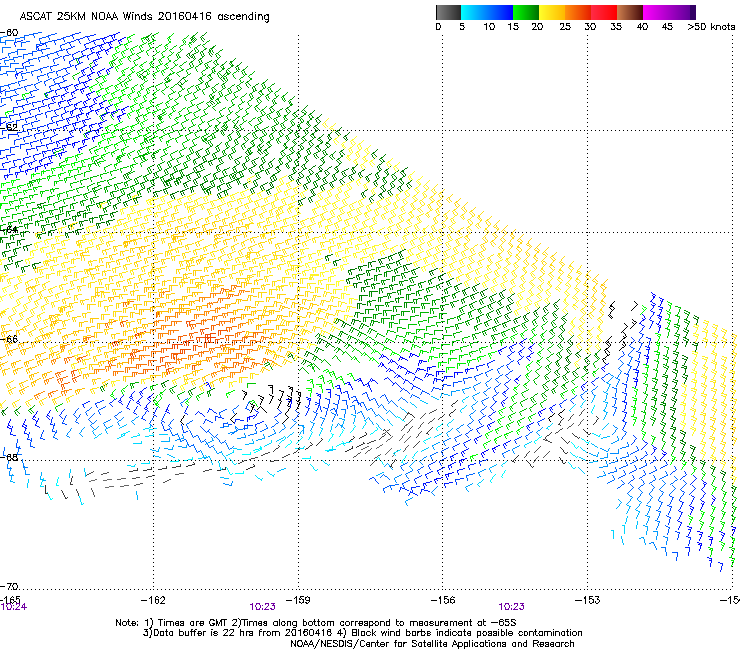Click the latitude label -64
Screen dimensions: 740x650
pyautogui.click(x=9, y=229)
